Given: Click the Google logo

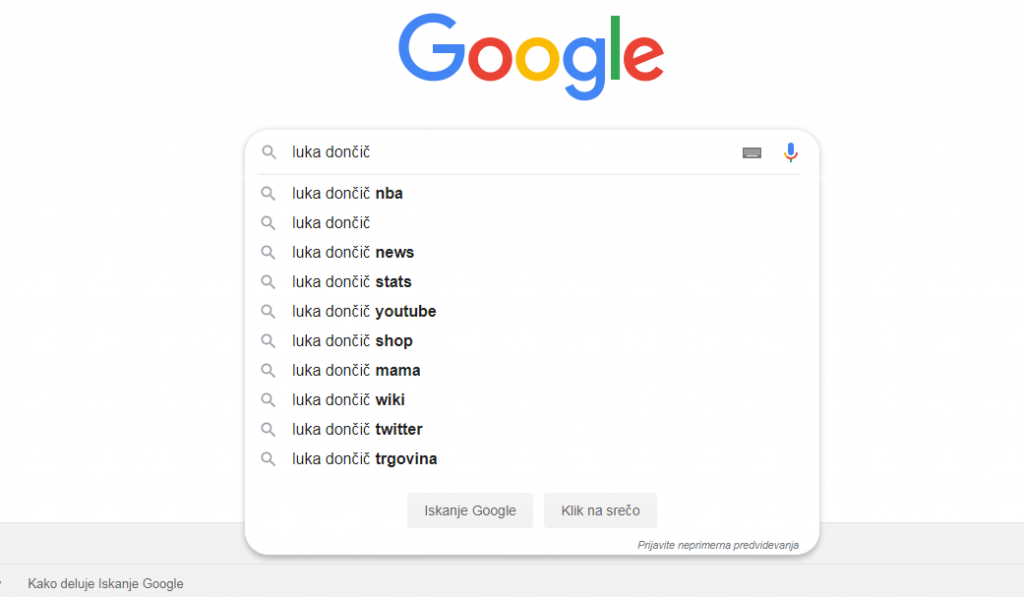Looking at the screenshot, I should [x=531, y=57].
